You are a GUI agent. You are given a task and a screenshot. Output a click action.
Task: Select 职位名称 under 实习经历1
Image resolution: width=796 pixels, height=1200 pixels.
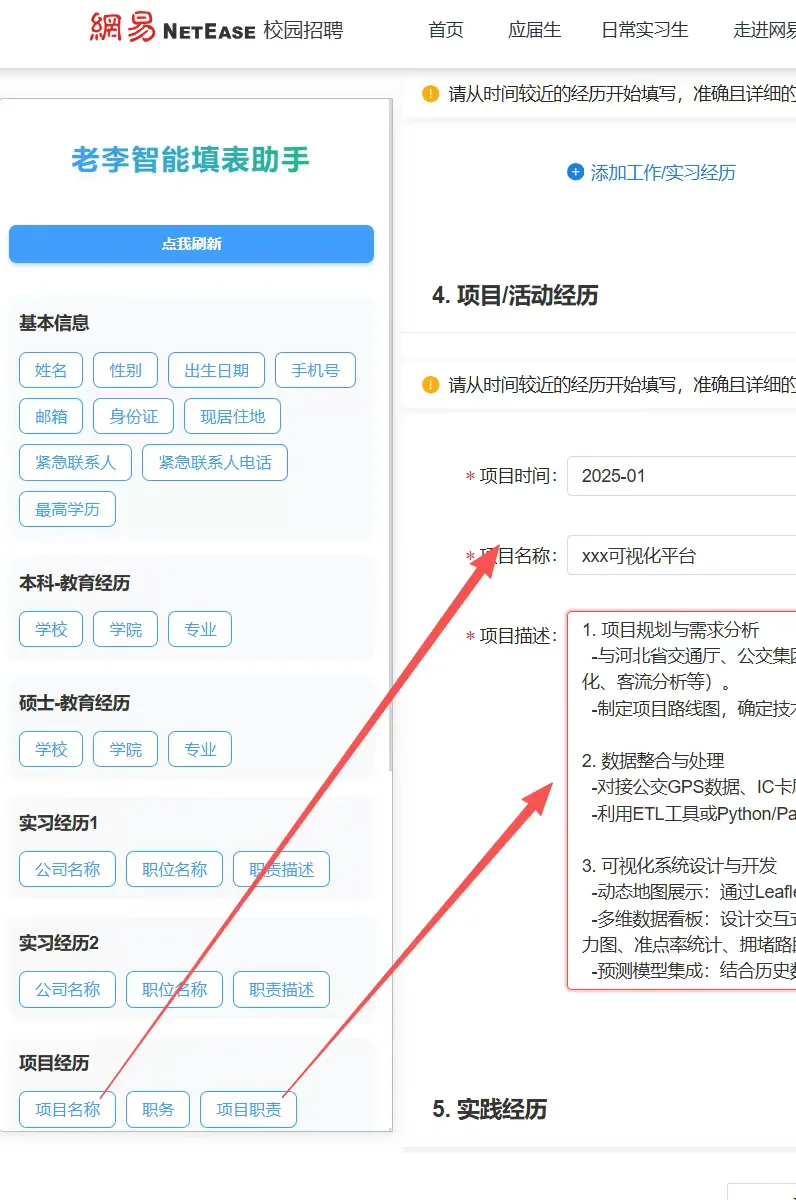tap(174, 869)
